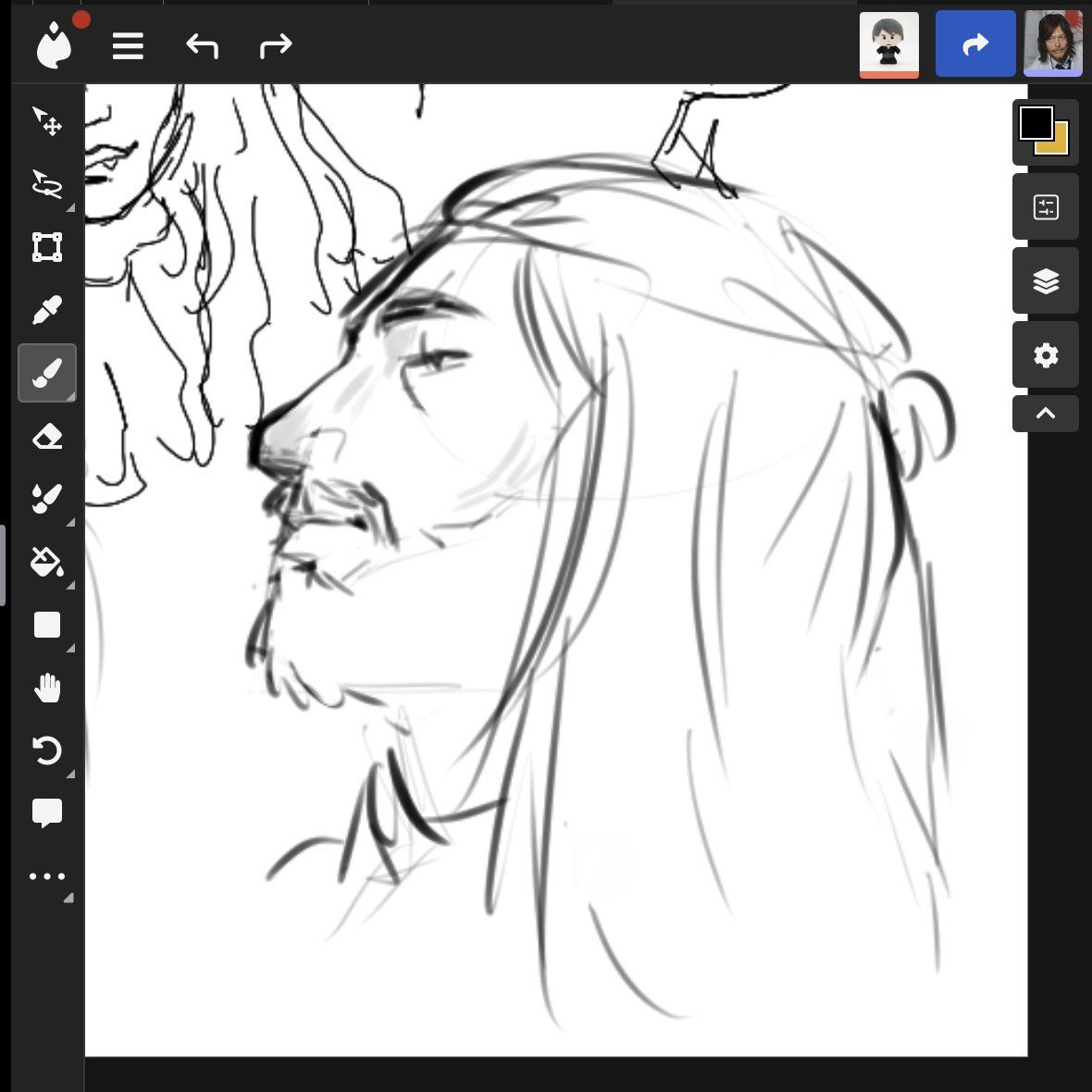Select the Smudge tool
The width and height of the screenshot is (1092, 1092).
[x=47, y=498]
